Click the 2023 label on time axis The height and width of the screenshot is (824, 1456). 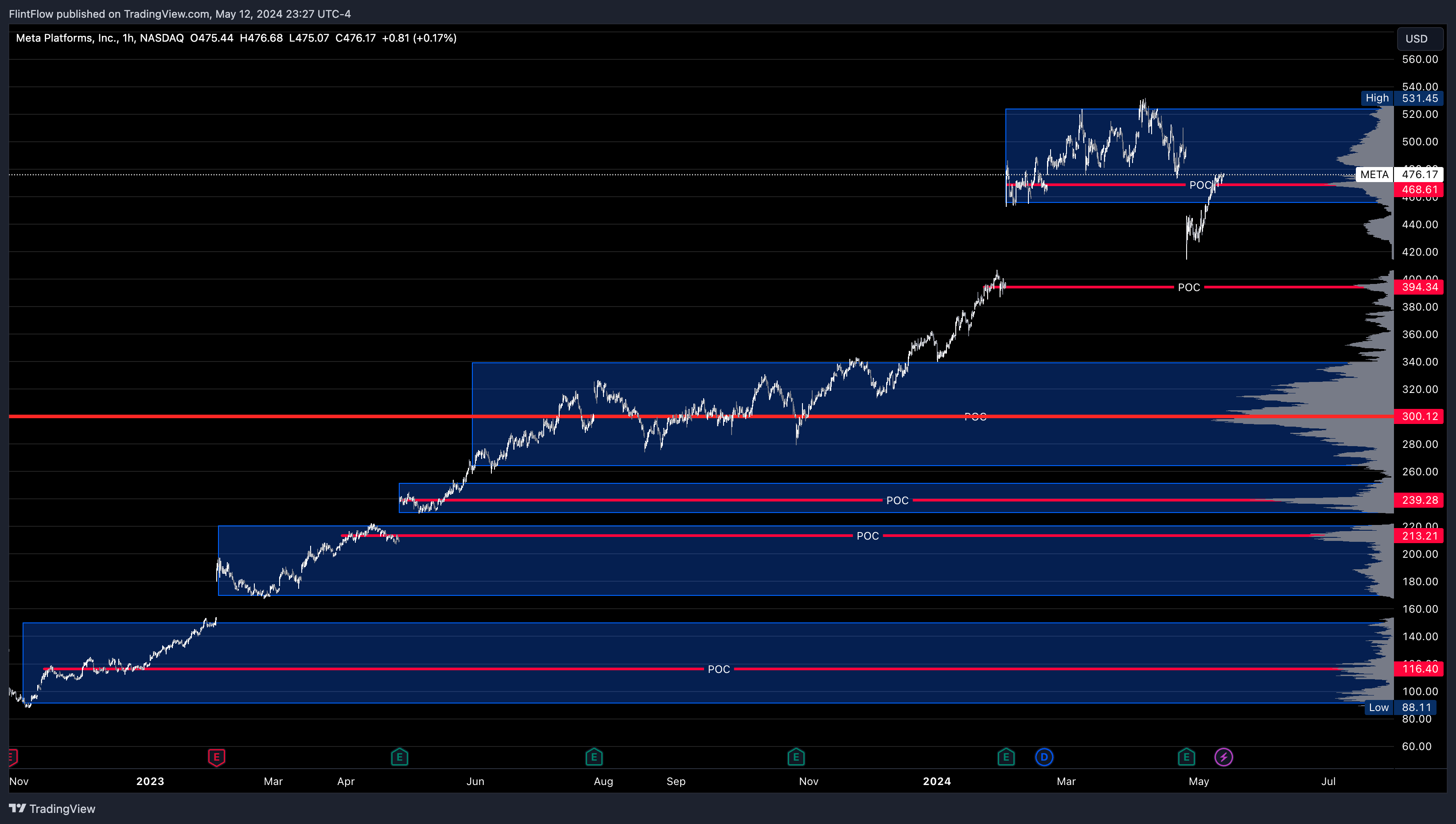click(150, 781)
